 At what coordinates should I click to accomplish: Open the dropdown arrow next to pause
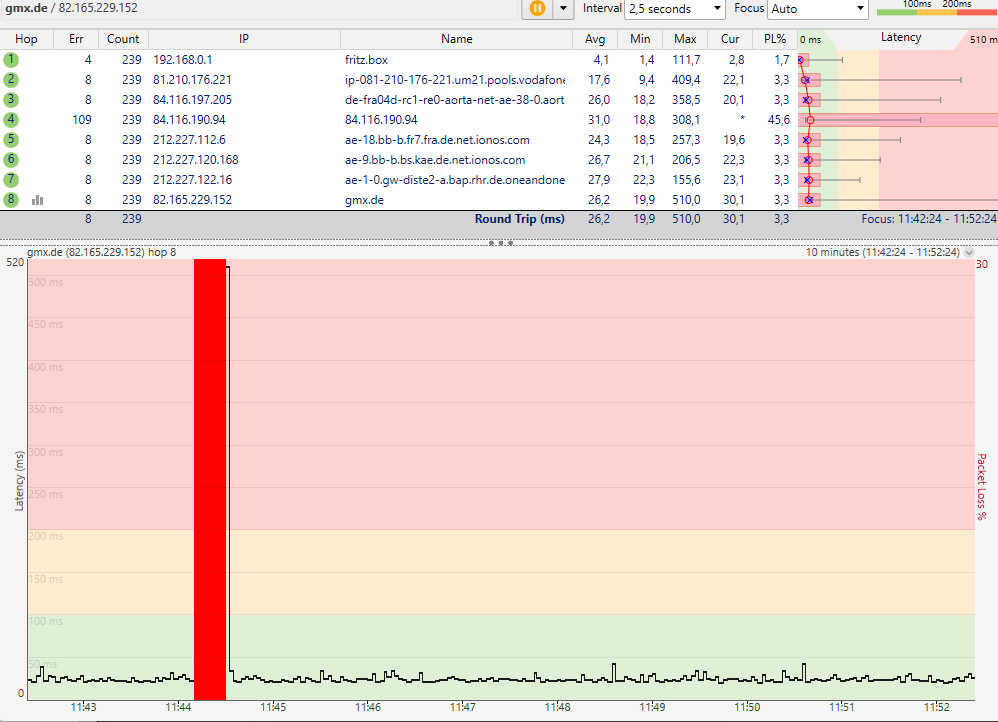(x=563, y=8)
